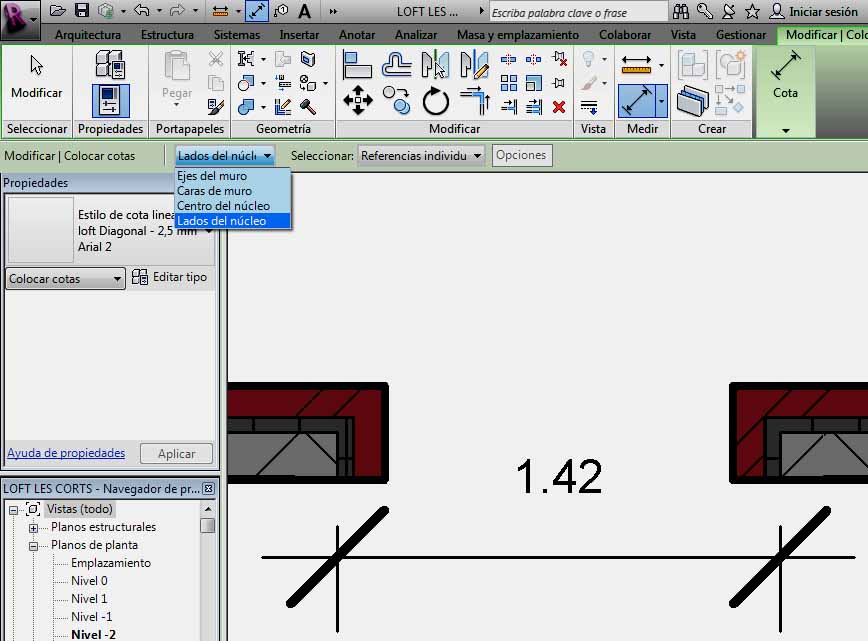Click the Copy tool icon
Viewport: 868px width, 641px height.
coord(396,99)
